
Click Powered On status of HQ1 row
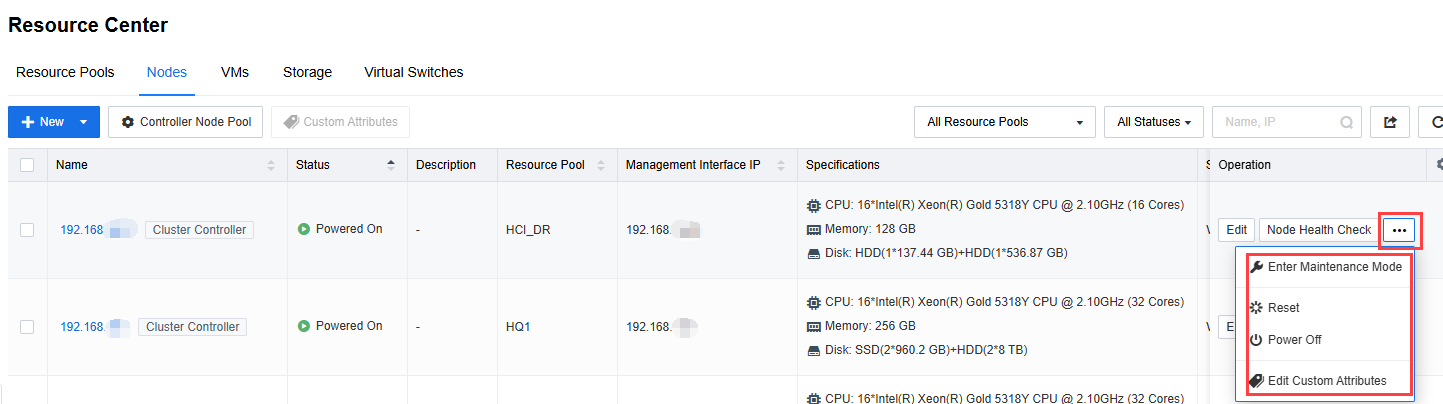pyautogui.click(x=340, y=326)
